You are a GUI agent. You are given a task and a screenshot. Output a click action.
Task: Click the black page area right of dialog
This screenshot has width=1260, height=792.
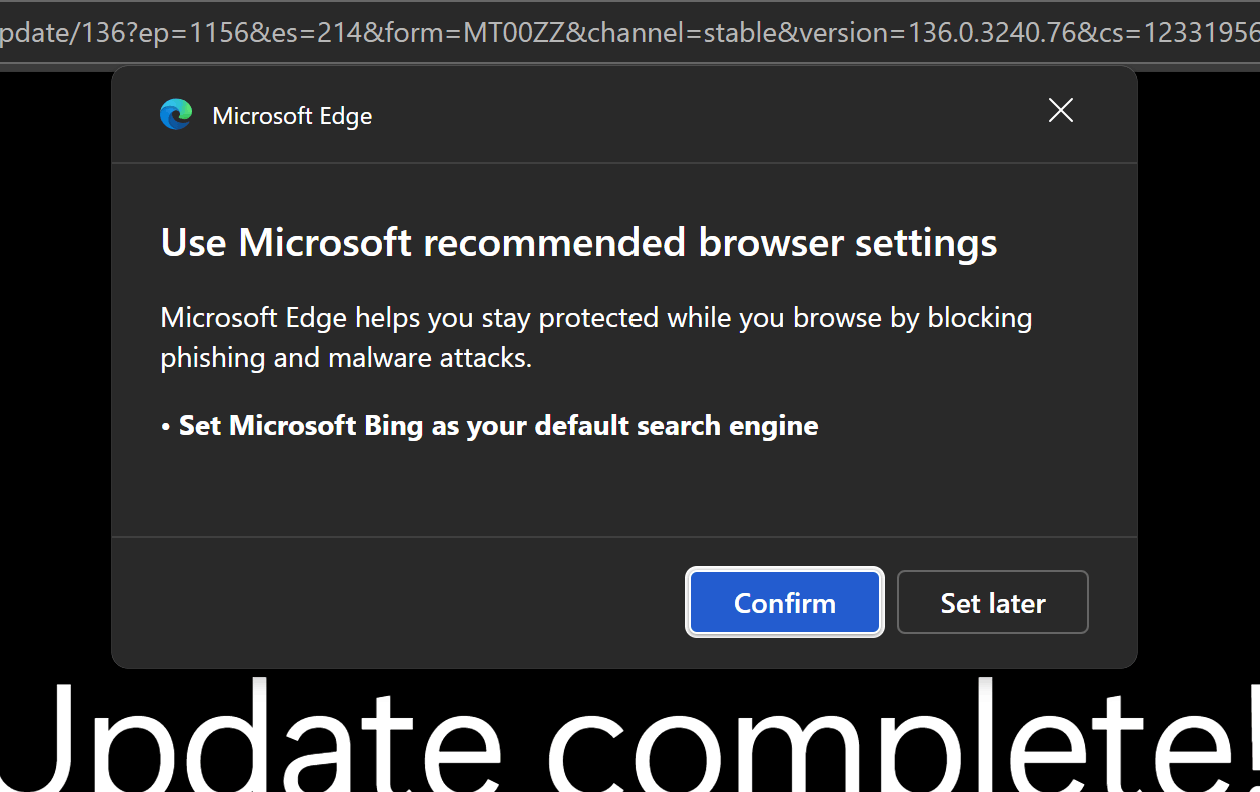point(1199,370)
